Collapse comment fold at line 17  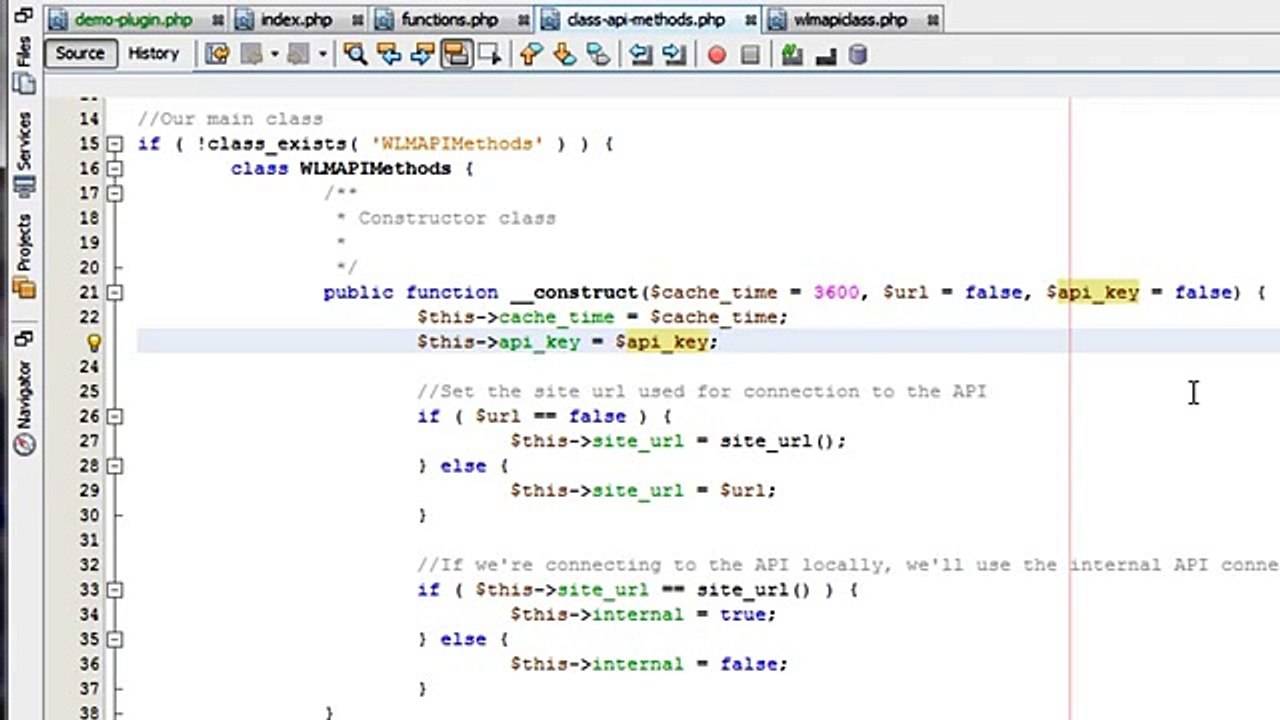[115, 193]
